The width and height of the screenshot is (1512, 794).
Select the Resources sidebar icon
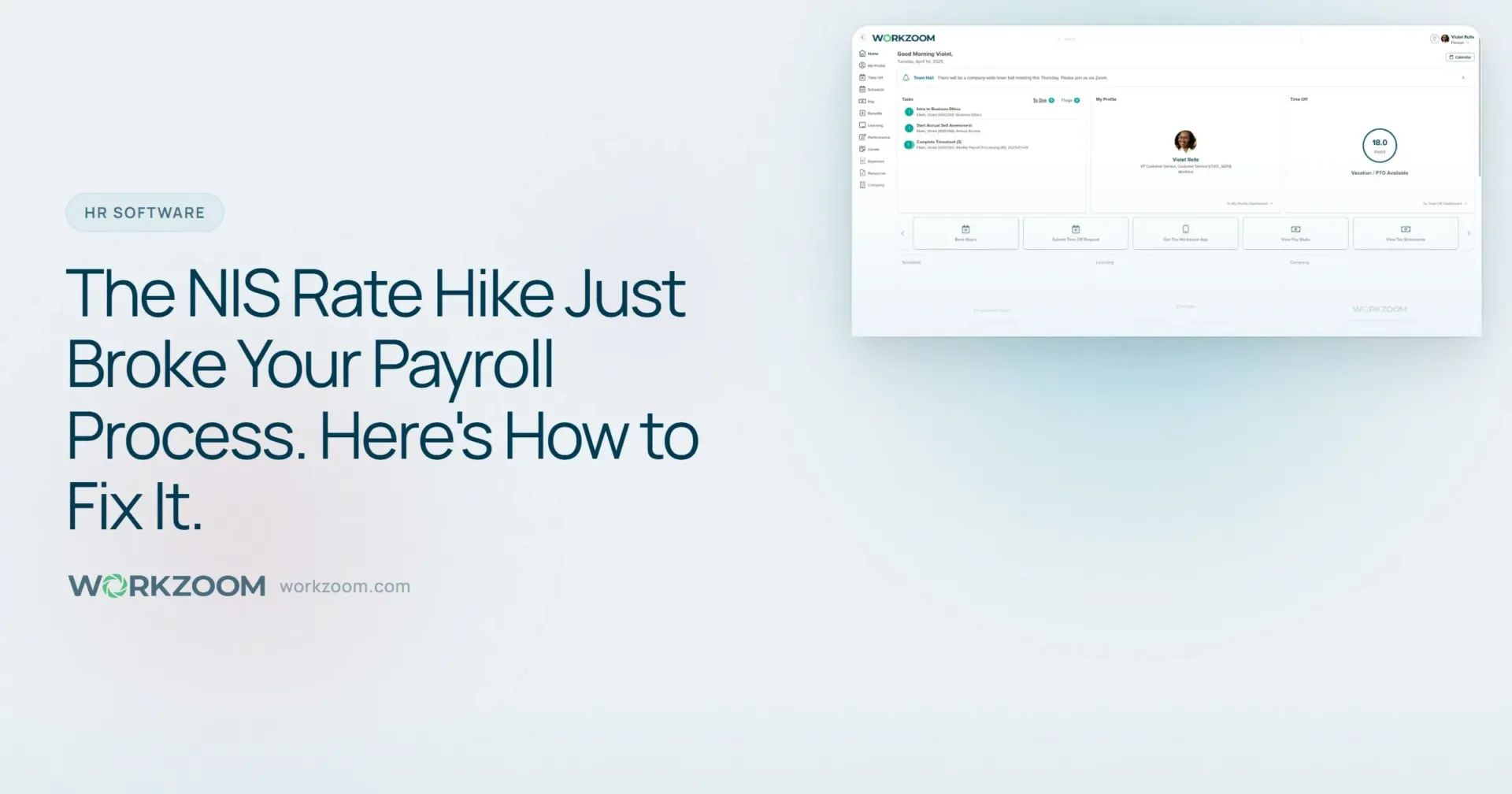coord(862,173)
